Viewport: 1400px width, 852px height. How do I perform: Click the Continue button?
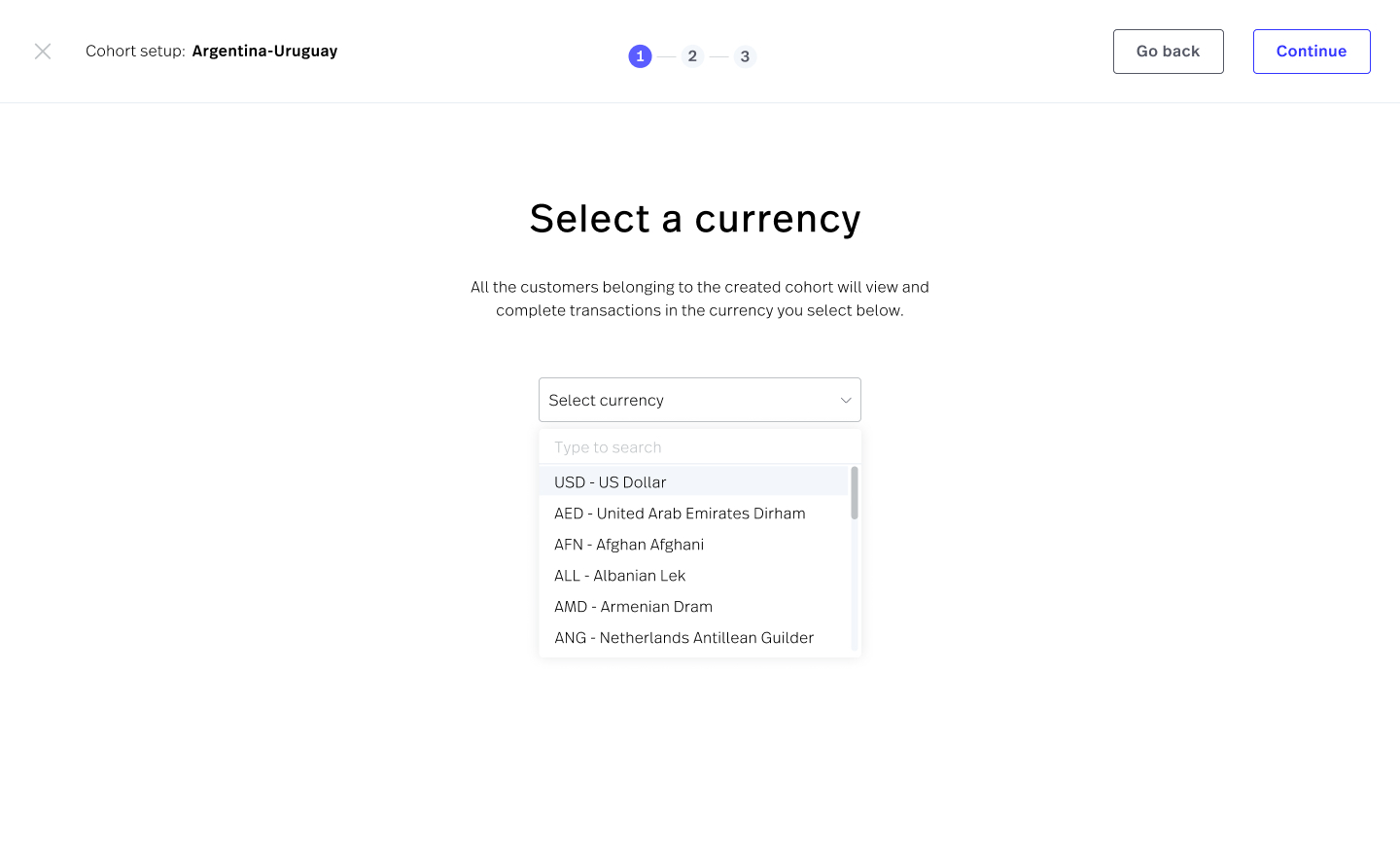point(1311,52)
